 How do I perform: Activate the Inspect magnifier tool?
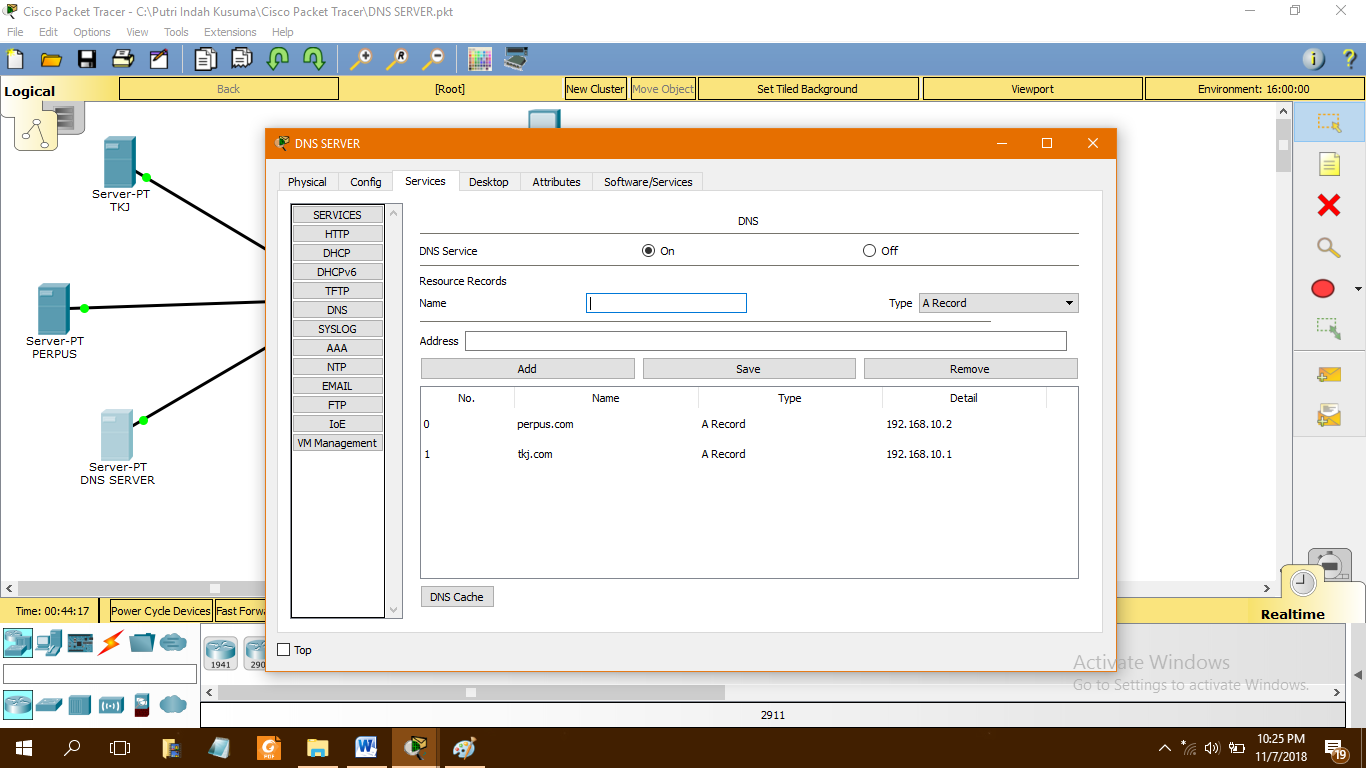pos(1329,247)
